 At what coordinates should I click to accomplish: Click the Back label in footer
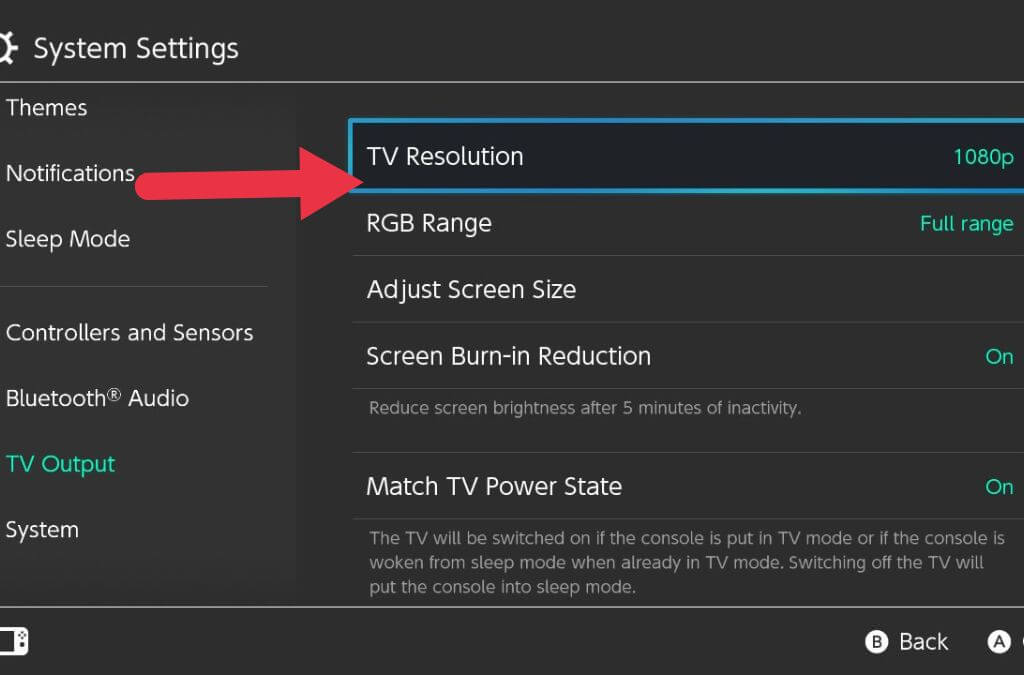pyautogui.click(x=922, y=642)
